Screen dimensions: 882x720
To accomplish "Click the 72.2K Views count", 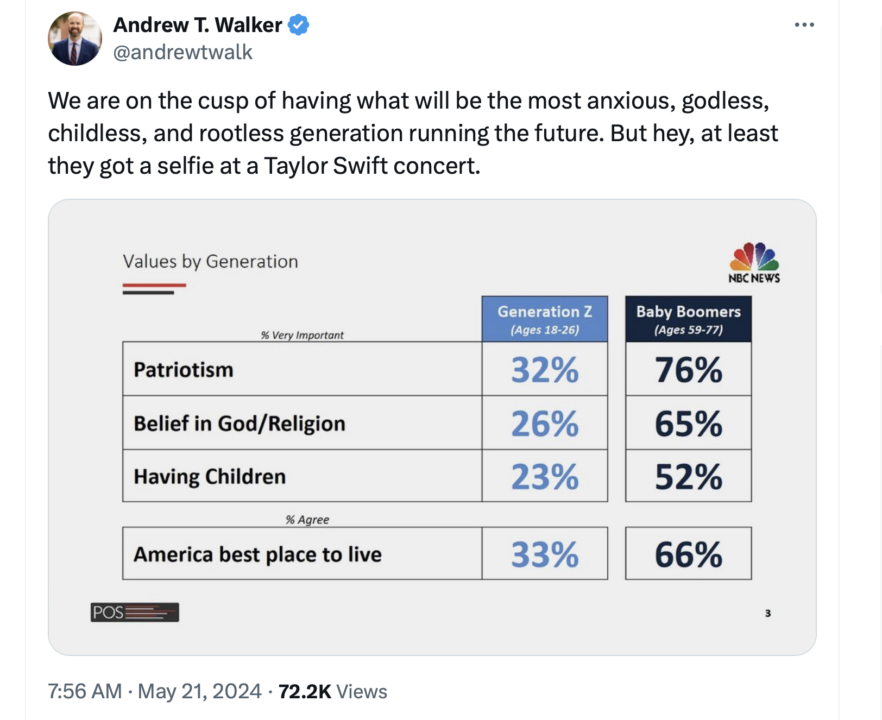I will (332, 691).
